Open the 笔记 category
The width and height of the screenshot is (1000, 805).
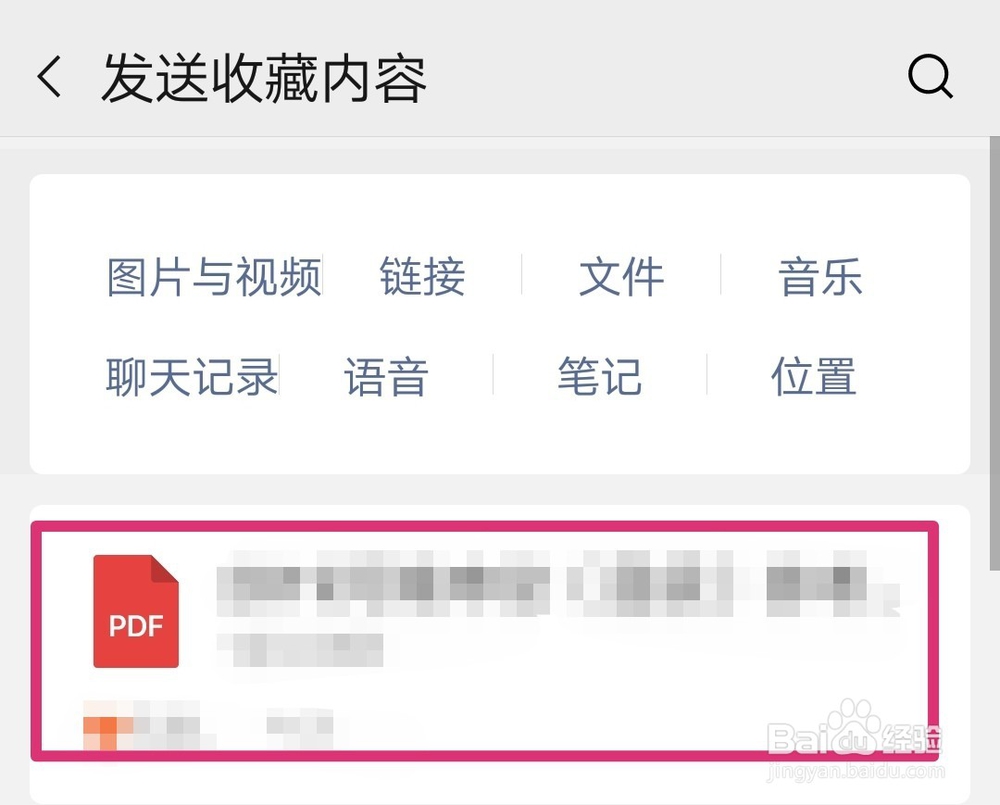point(599,376)
